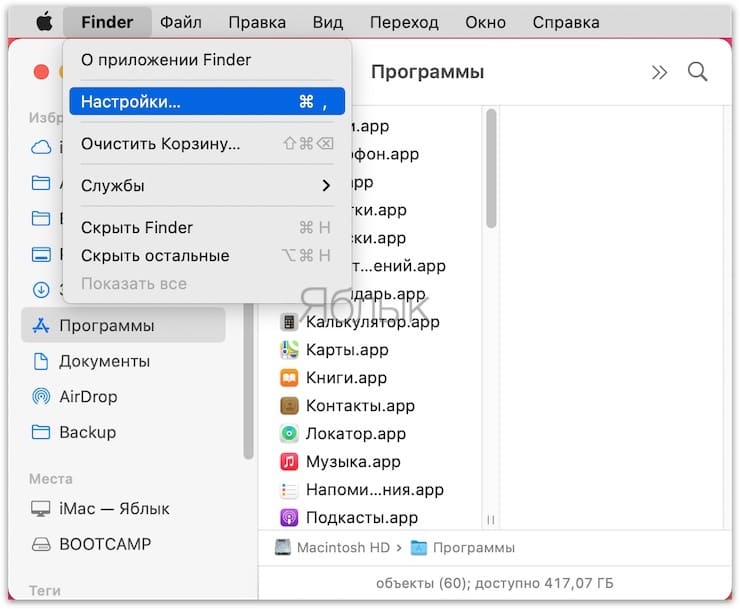Click the Программы sidebar app icon

[x=41, y=325]
